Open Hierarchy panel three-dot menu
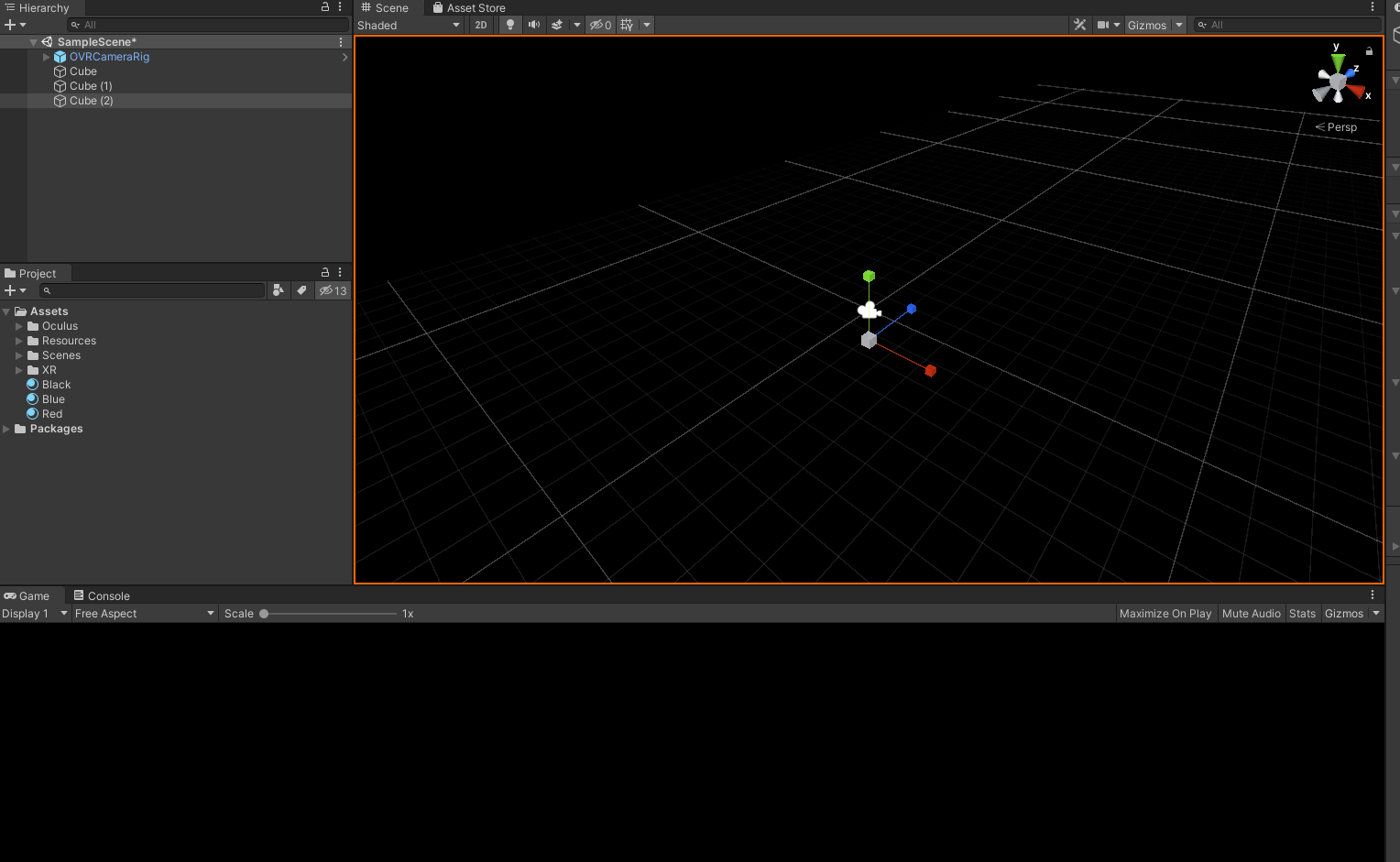This screenshot has width=1400, height=862. (340, 6)
